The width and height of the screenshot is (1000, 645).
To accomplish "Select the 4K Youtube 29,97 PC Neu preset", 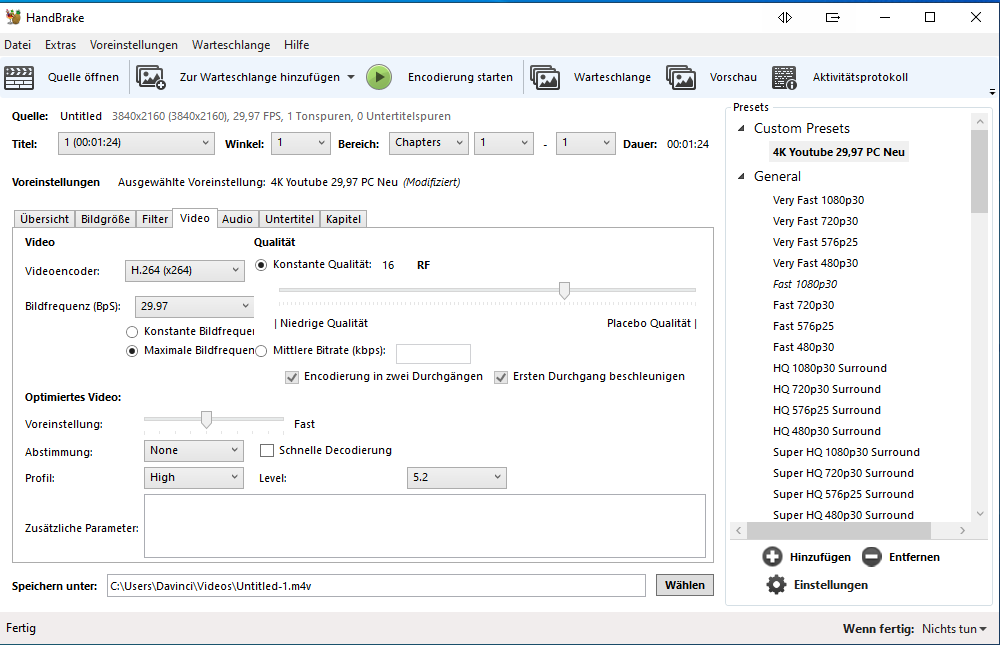I will [838, 152].
